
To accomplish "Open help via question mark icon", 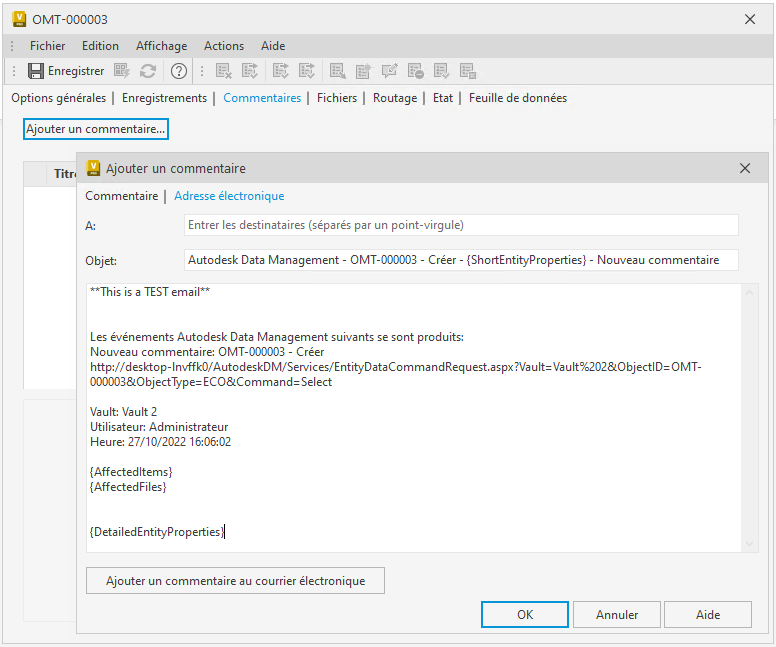I will coord(179,71).
